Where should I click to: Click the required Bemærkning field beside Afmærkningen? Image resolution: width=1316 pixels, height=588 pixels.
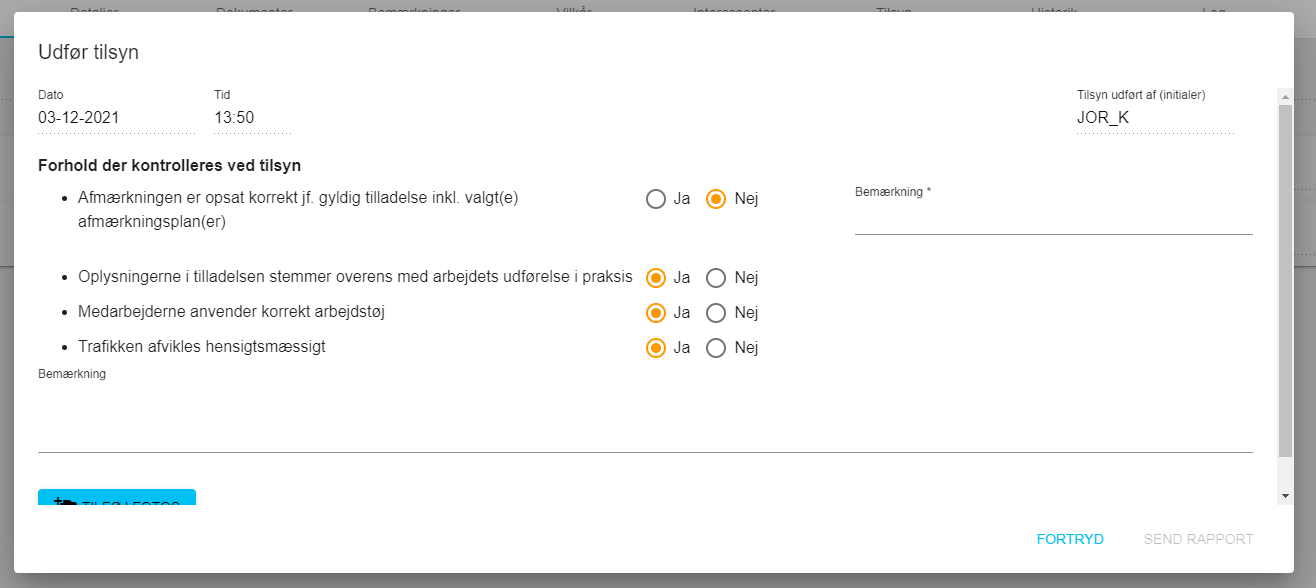[1053, 219]
